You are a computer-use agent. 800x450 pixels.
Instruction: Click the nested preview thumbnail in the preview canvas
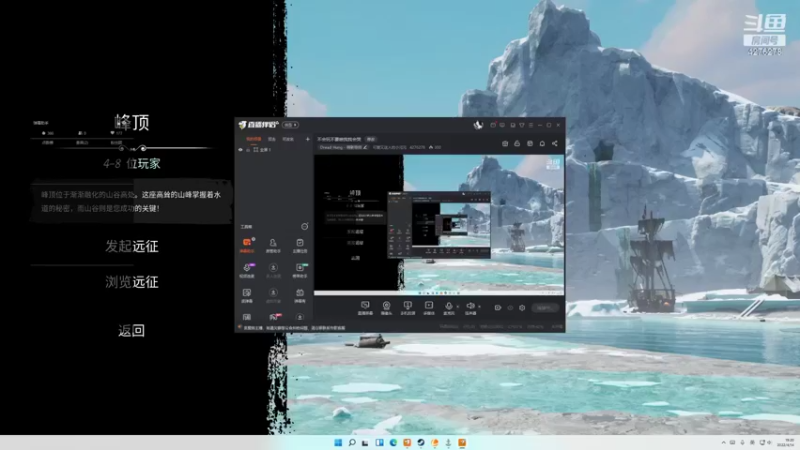(439, 224)
